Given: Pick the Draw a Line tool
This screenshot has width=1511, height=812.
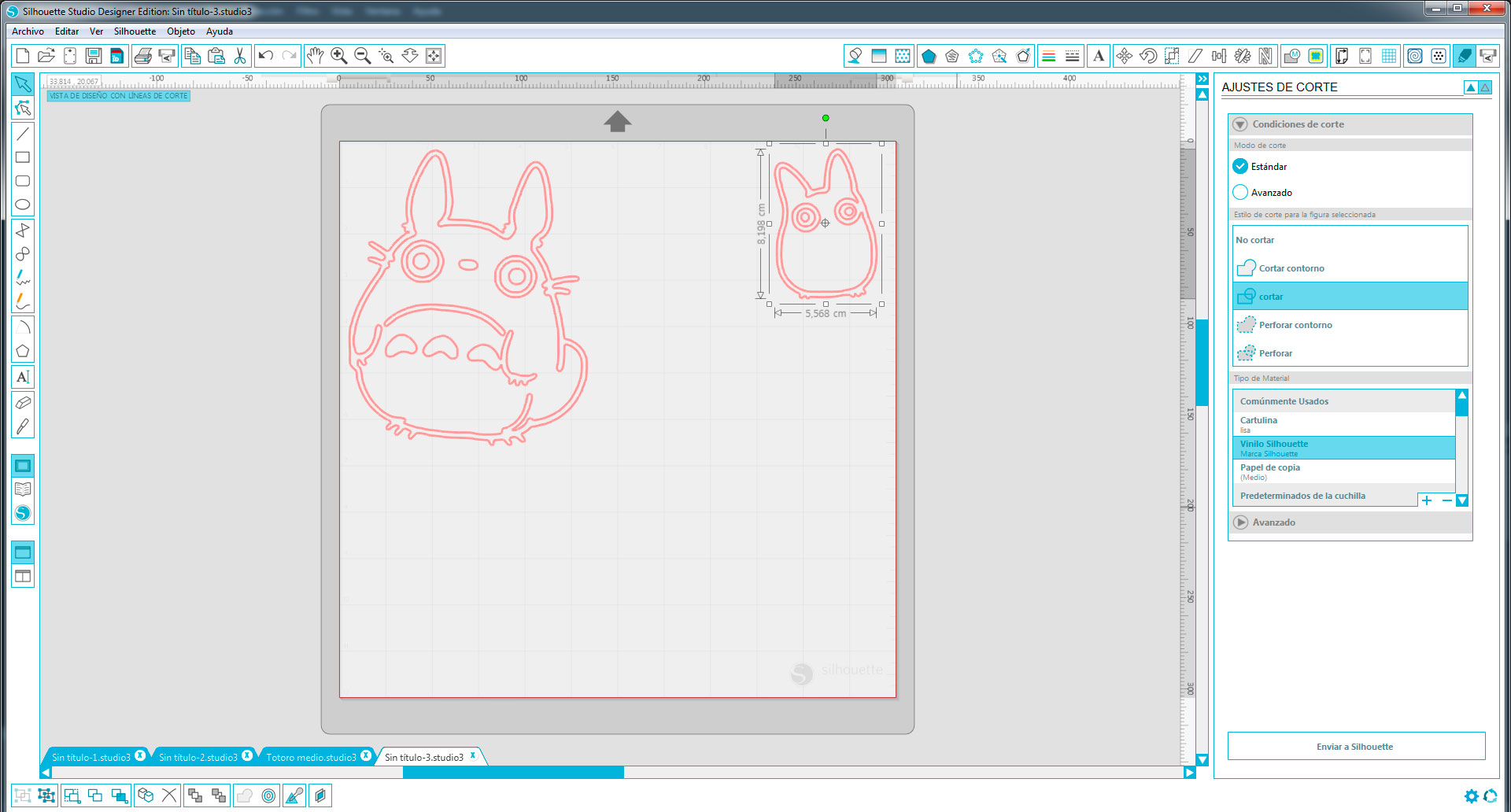Looking at the screenshot, I should (23, 134).
